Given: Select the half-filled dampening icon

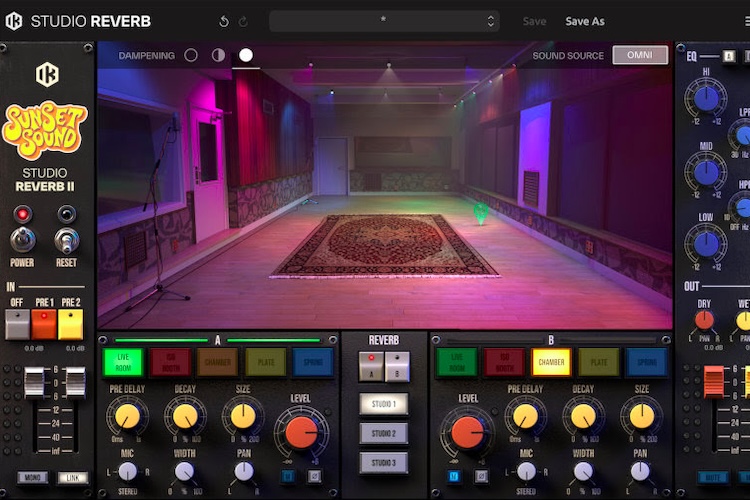Looking at the screenshot, I should [218, 56].
